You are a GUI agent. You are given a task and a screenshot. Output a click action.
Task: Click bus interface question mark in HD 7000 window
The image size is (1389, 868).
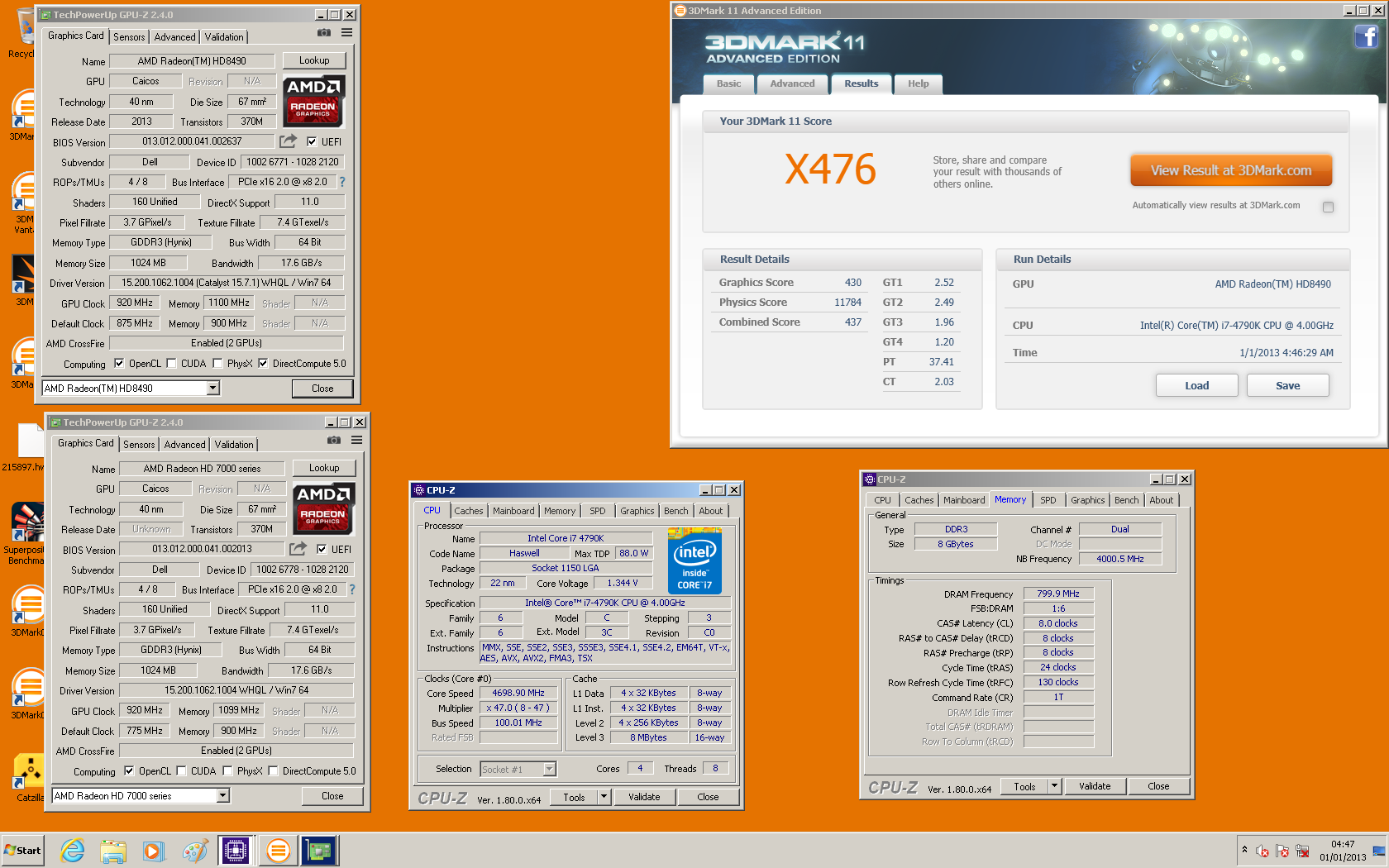click(352, 589)
